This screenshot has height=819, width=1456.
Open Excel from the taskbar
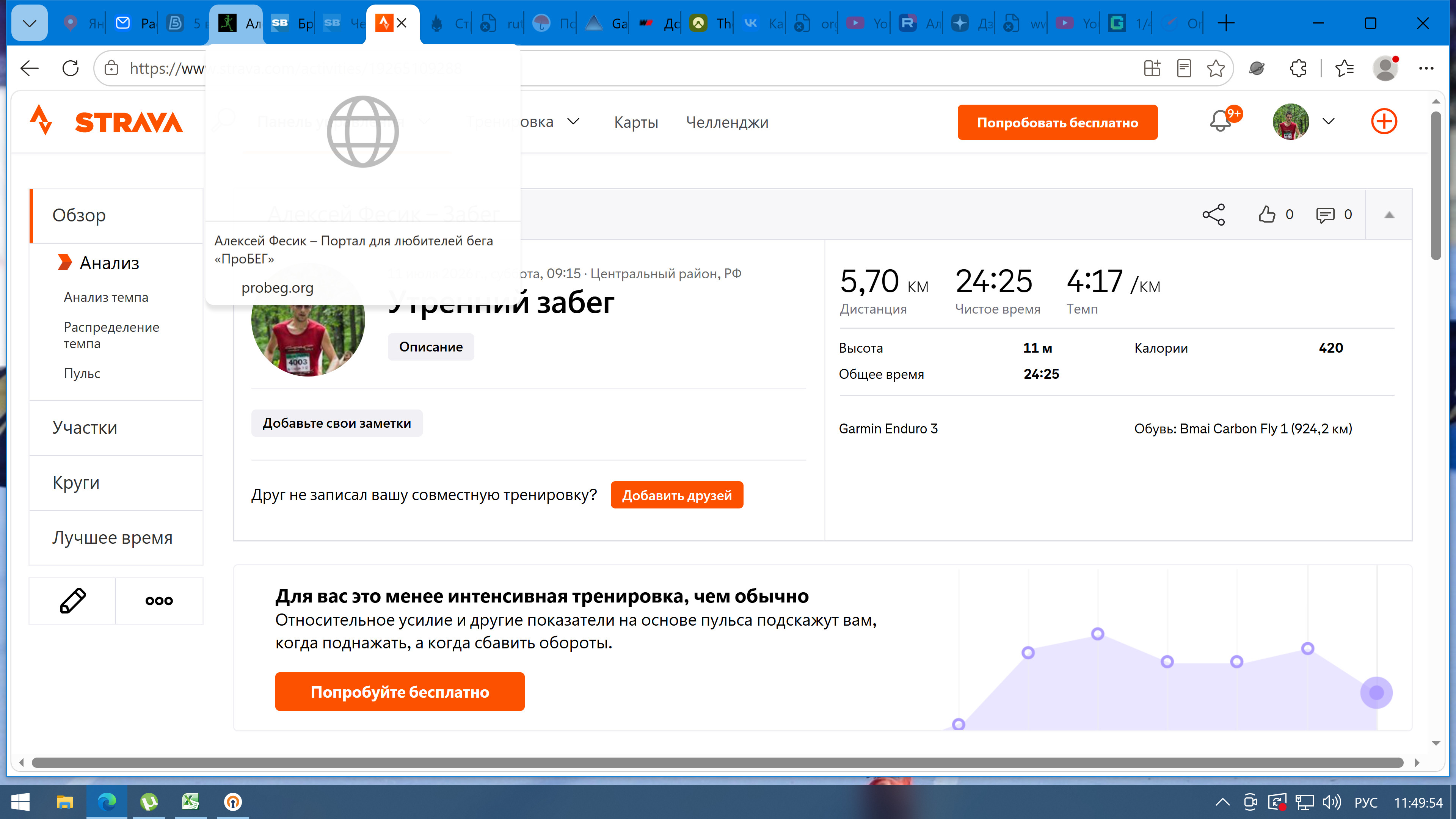click(190, 802)
